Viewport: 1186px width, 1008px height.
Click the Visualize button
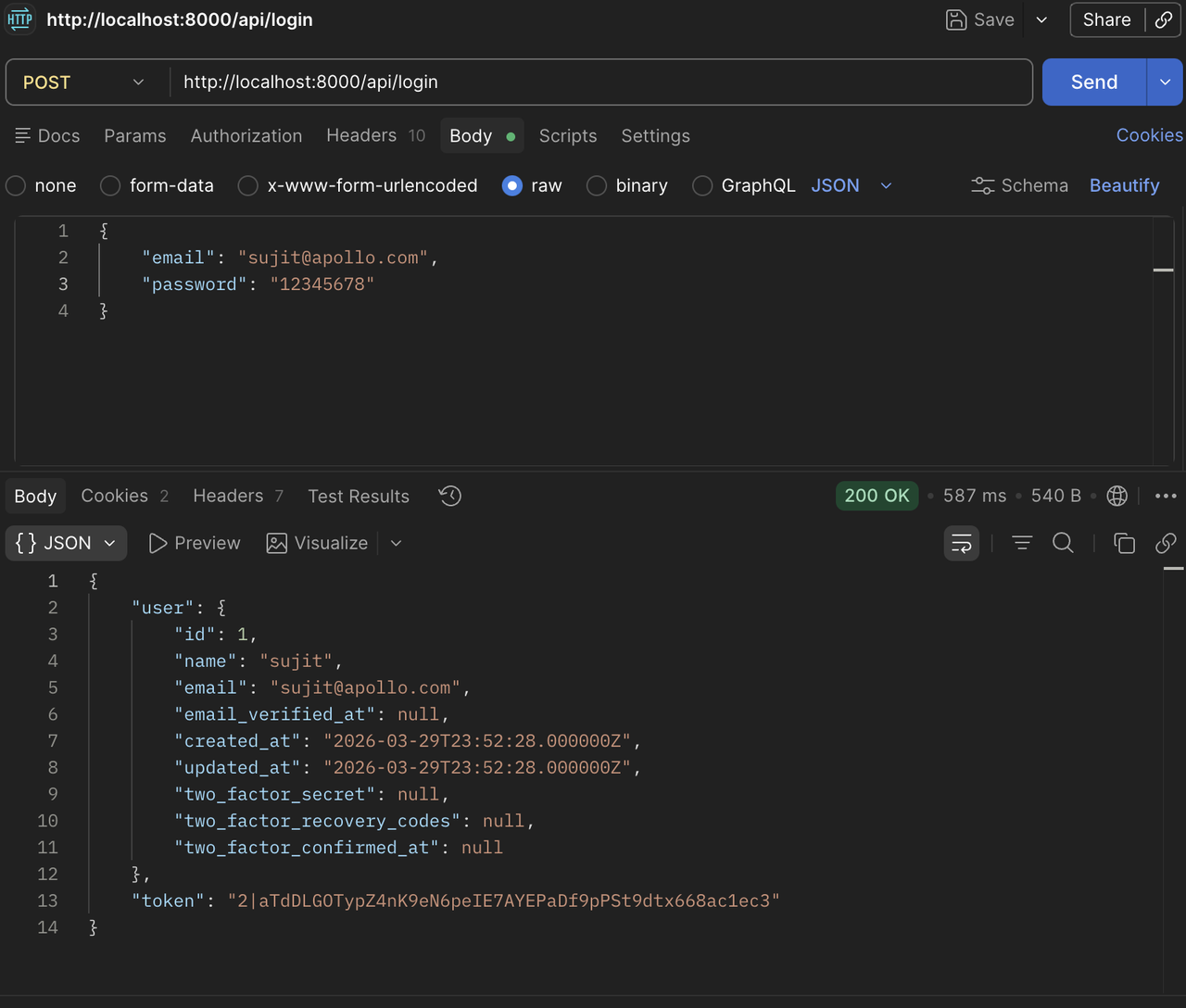pos(317,543)
